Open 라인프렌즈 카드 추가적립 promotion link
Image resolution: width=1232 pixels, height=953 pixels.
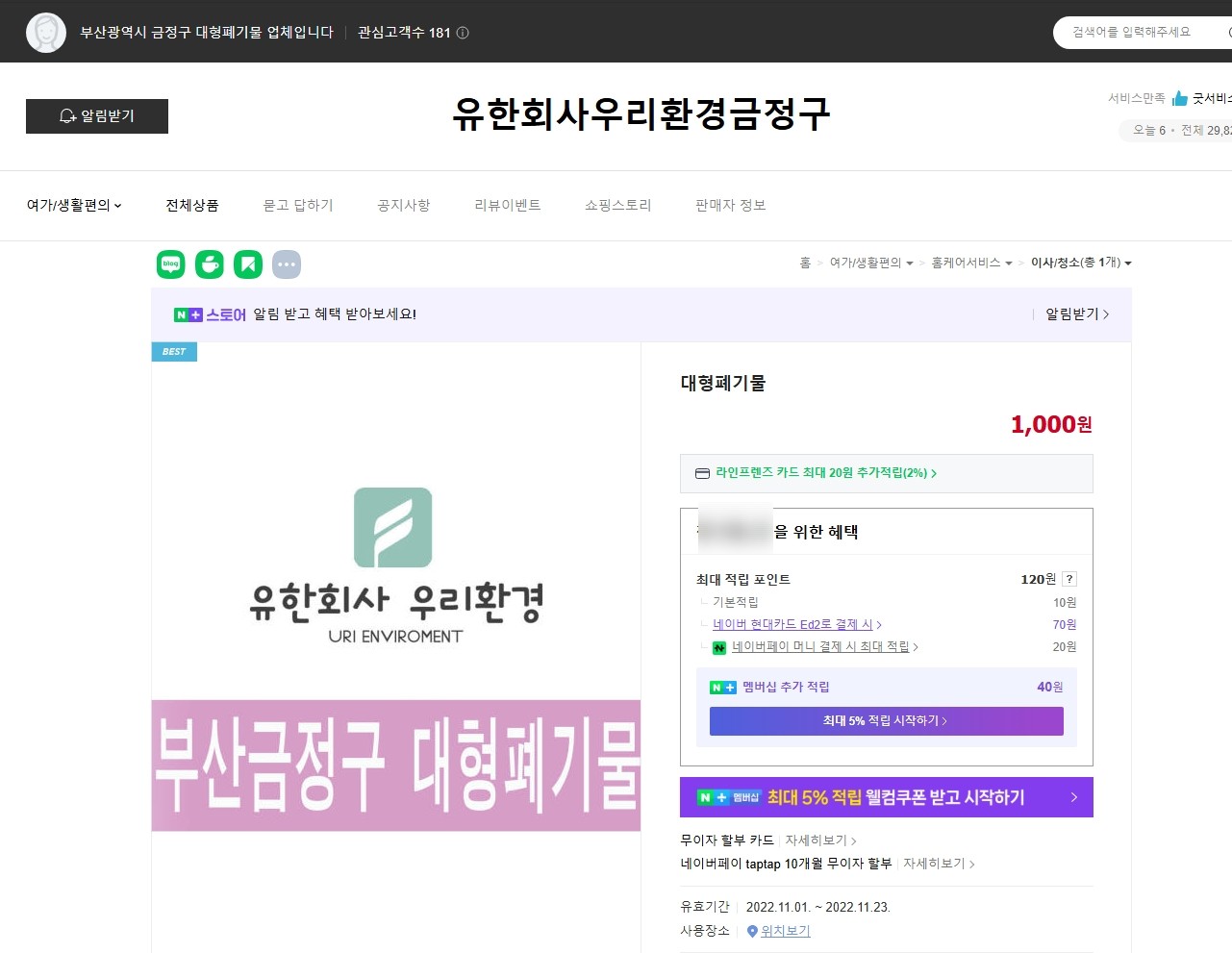tap(826, 473)
